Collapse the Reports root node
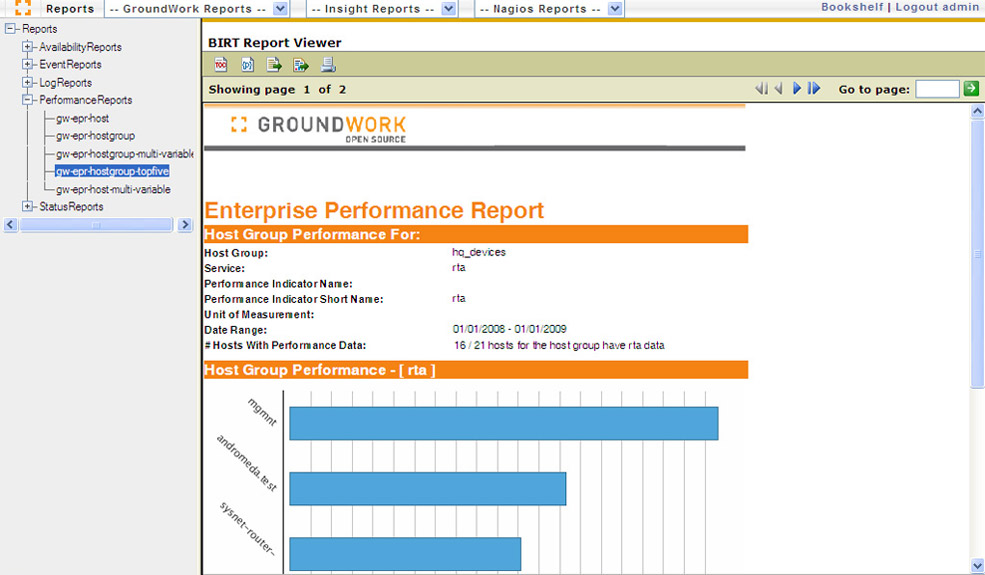The image size is (985, 575). [10, 29]
